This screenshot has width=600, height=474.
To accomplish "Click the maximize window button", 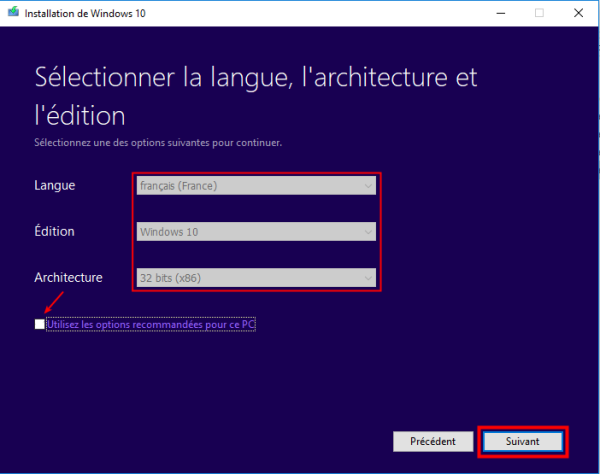I will click(x=539, y=12).
